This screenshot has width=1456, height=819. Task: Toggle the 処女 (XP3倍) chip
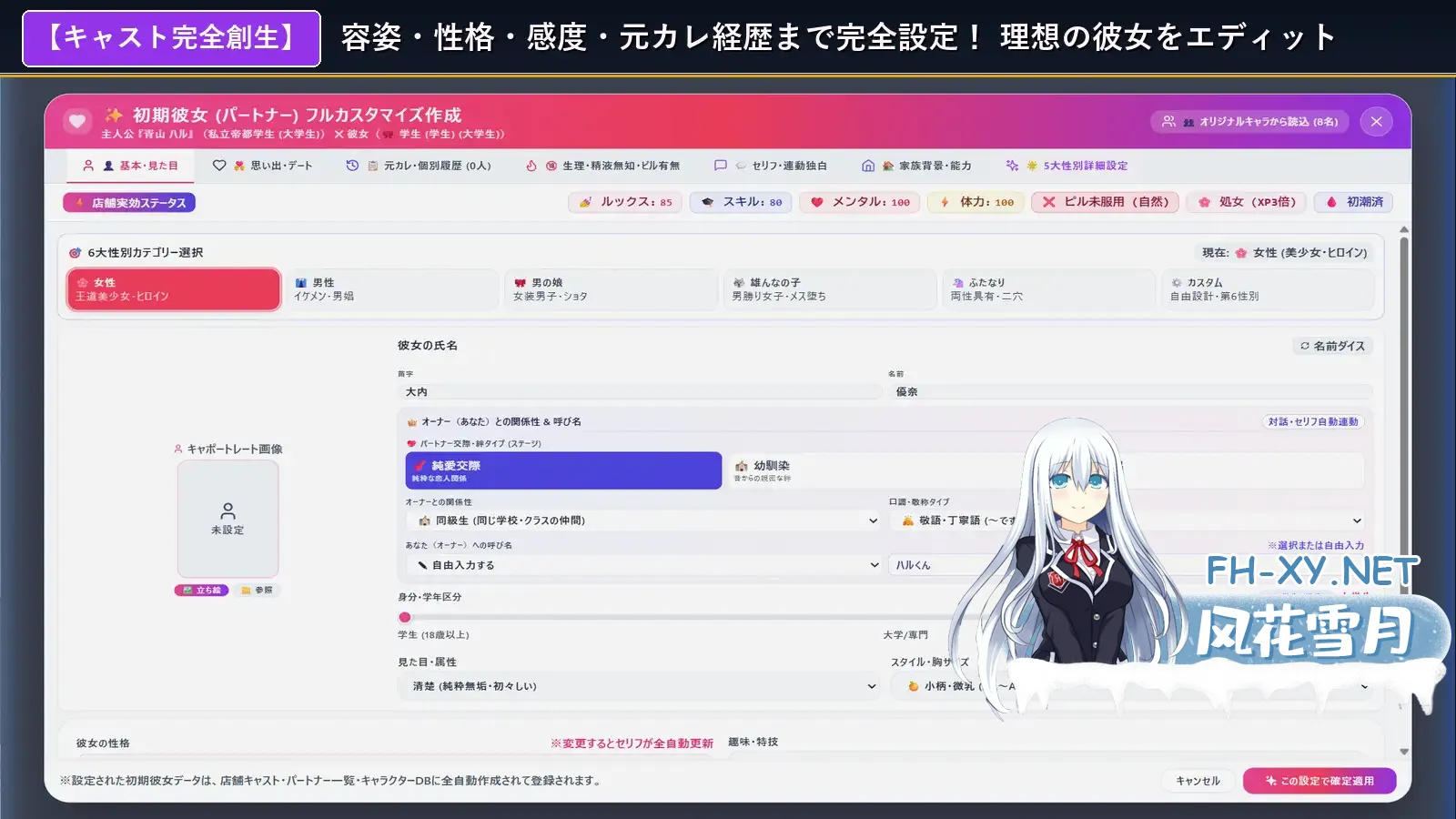pos(1247,202)
